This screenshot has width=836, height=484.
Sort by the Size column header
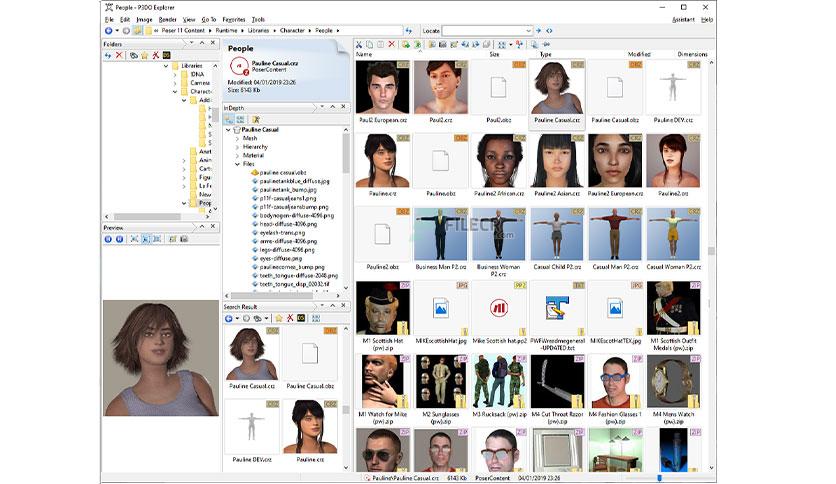tap(494, 54)
